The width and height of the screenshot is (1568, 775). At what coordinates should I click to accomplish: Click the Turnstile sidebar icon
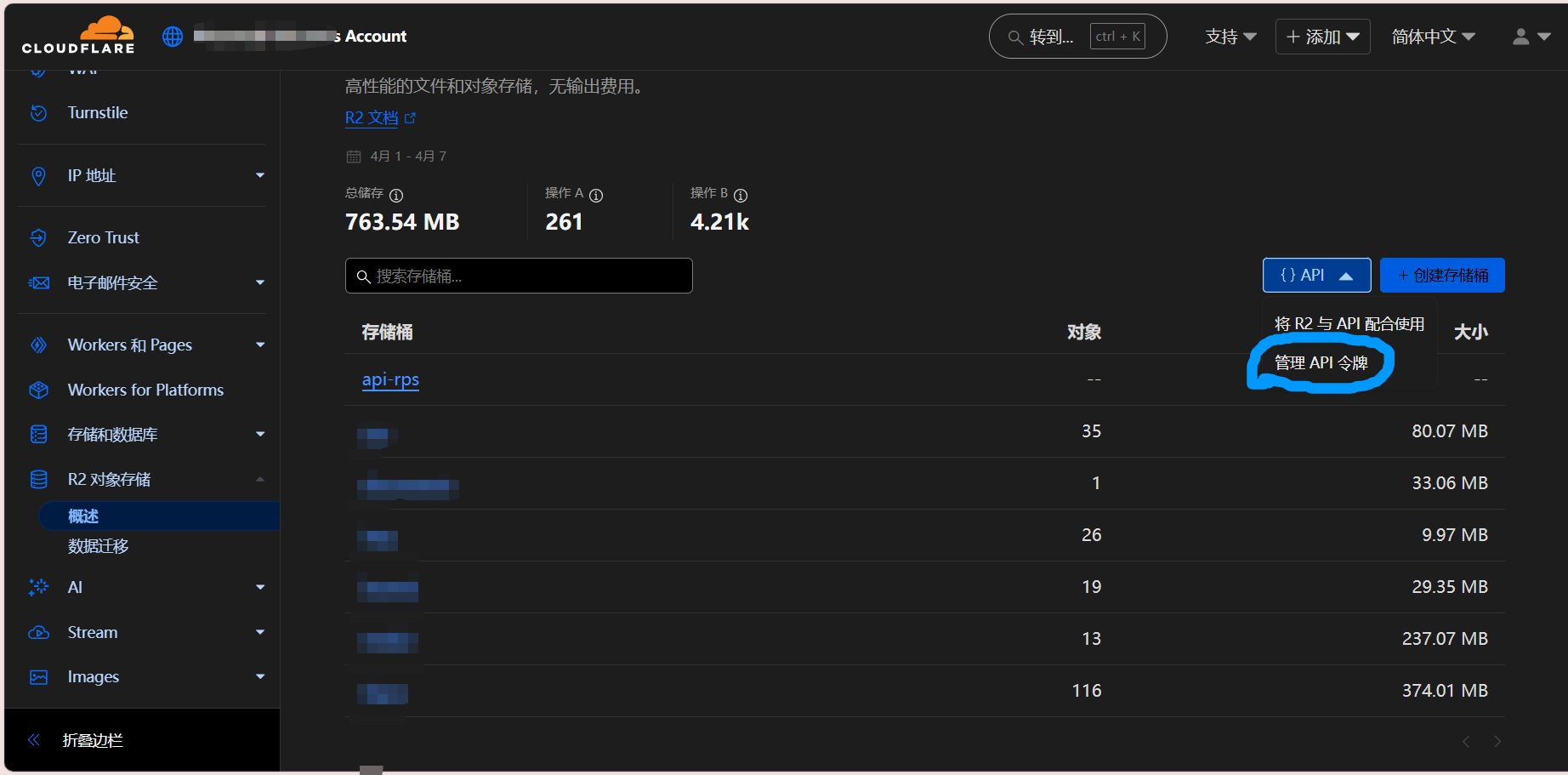38,113
